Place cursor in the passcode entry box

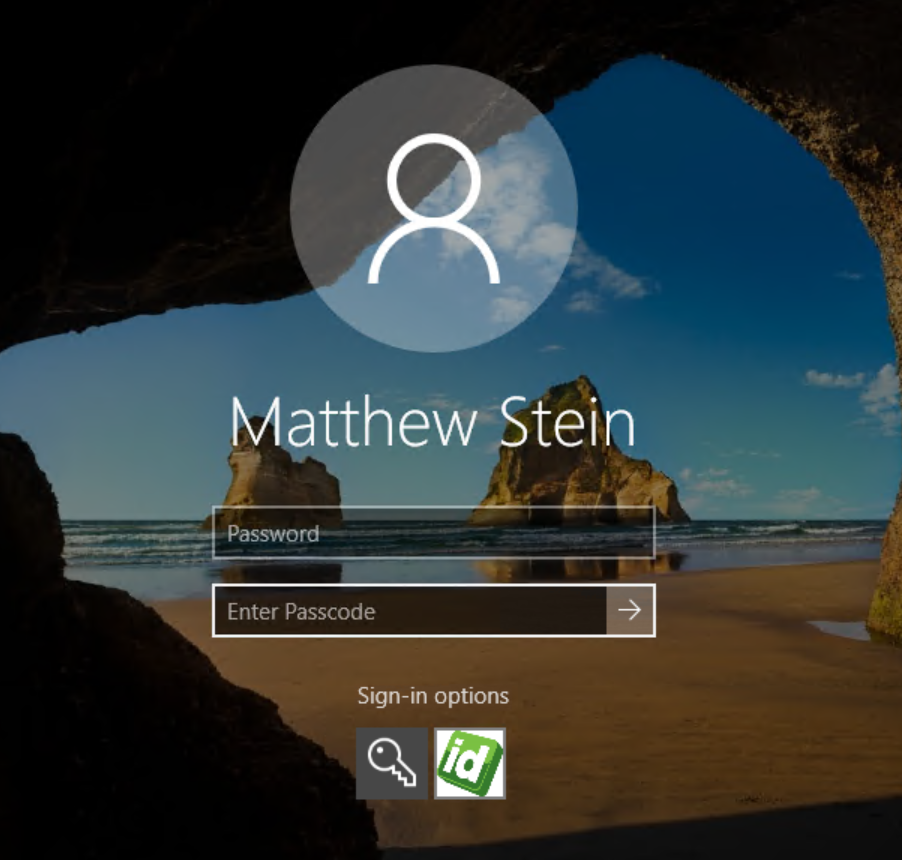400,611
